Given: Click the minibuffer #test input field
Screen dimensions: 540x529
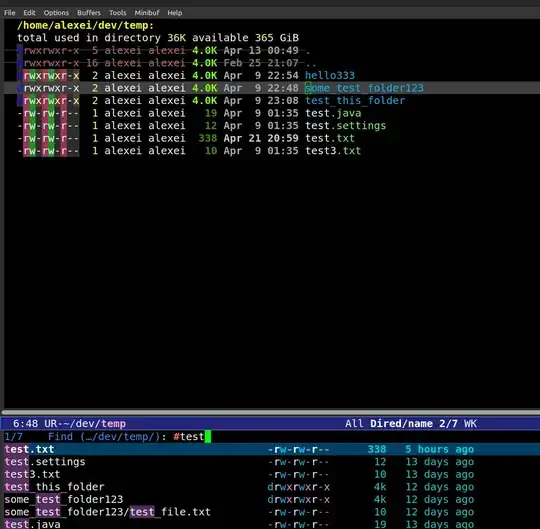Looking at the screenshot, I should click(192, 437).
